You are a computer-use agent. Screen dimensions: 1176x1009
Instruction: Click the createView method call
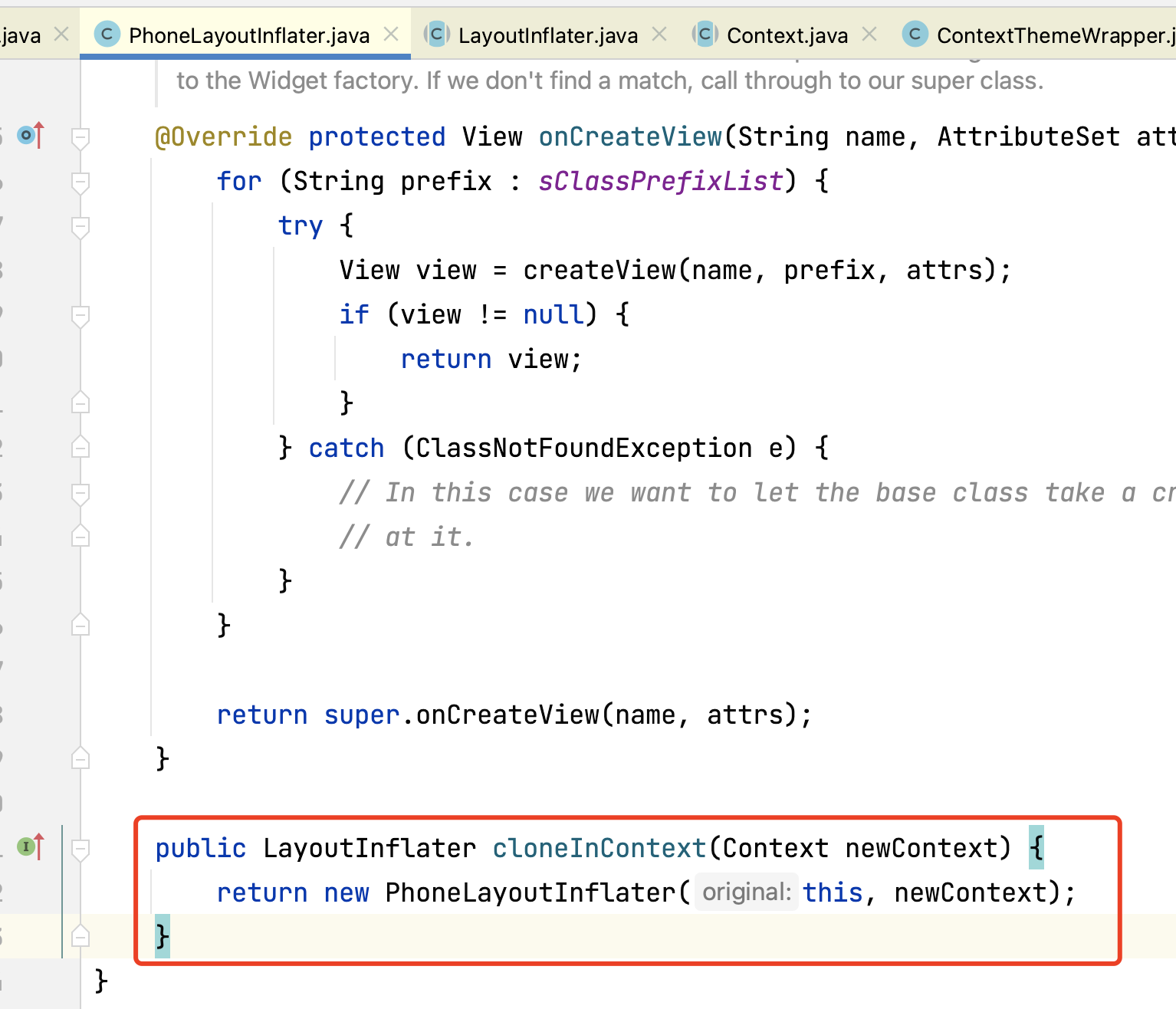pyautogui.click(x=599, y=270)
